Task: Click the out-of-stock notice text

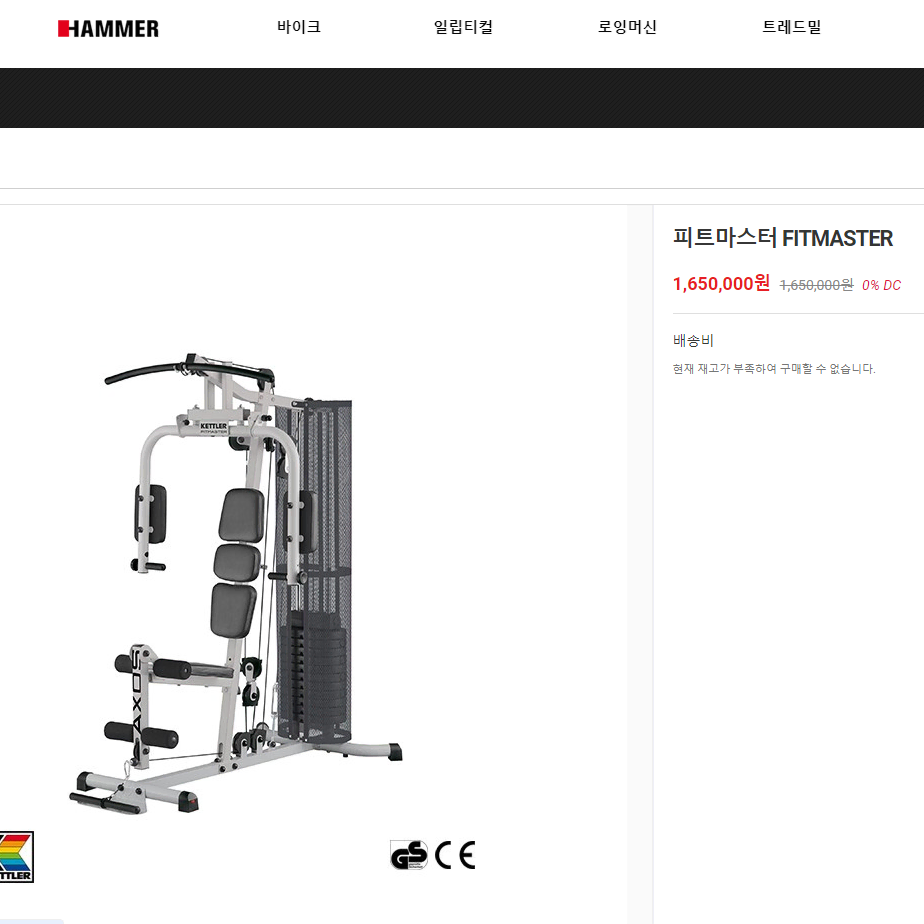Action: coord(774,369)
